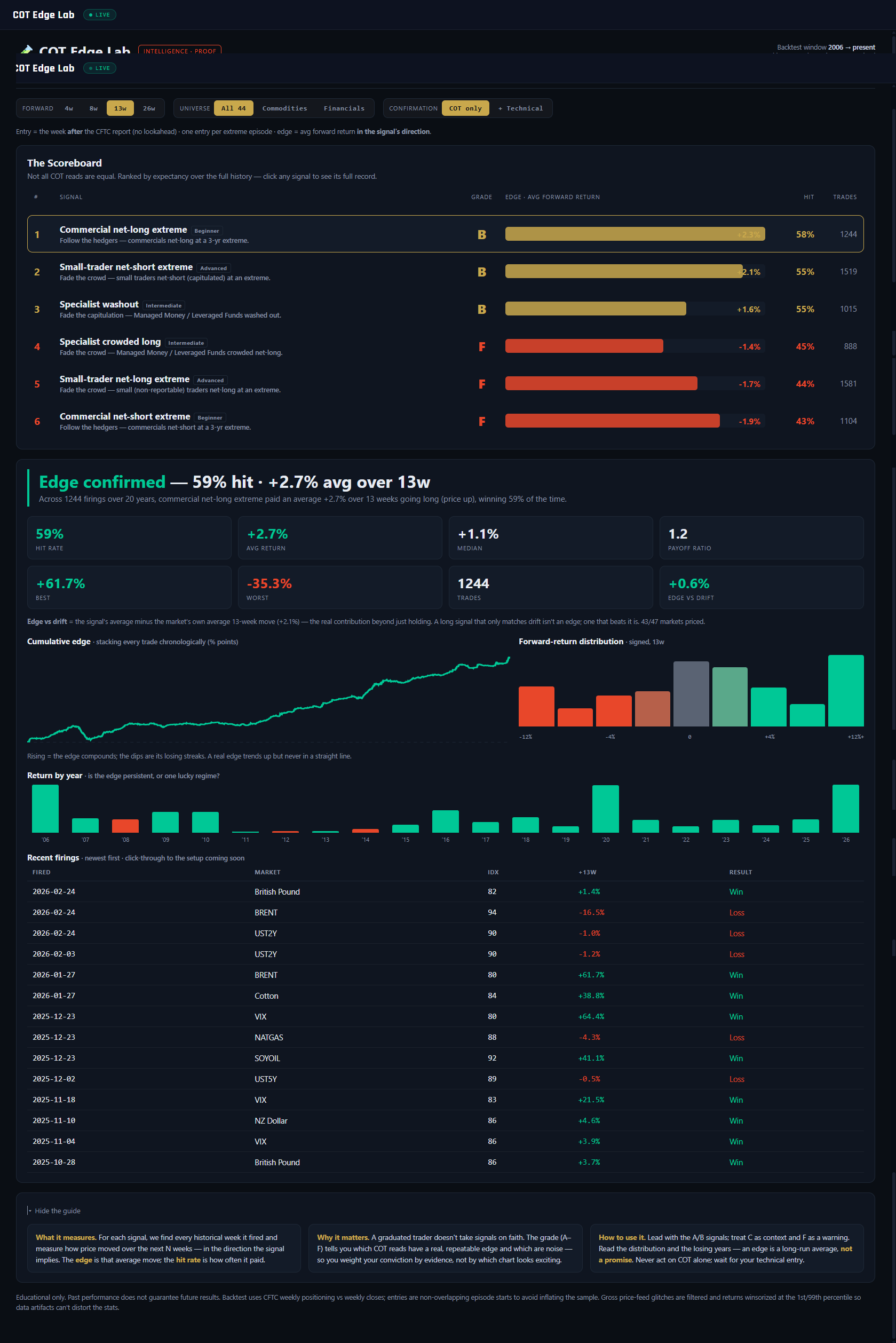Set forward window to 4w
Image resolution: width=896 pixels, height=1343 pixels.
tap(68, 108)
